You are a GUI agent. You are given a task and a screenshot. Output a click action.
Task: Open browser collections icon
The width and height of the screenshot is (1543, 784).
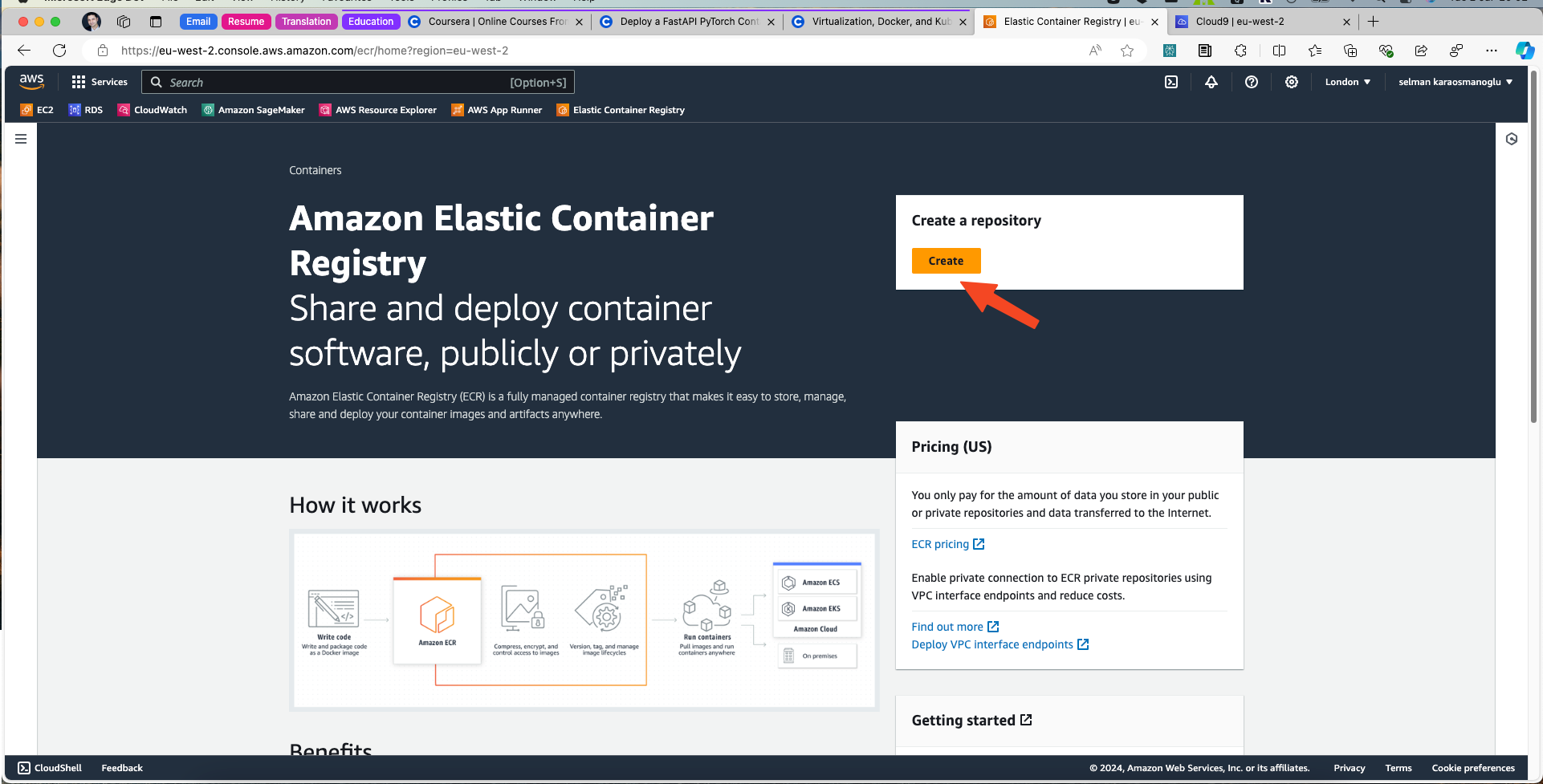(x=1350, y=51)
